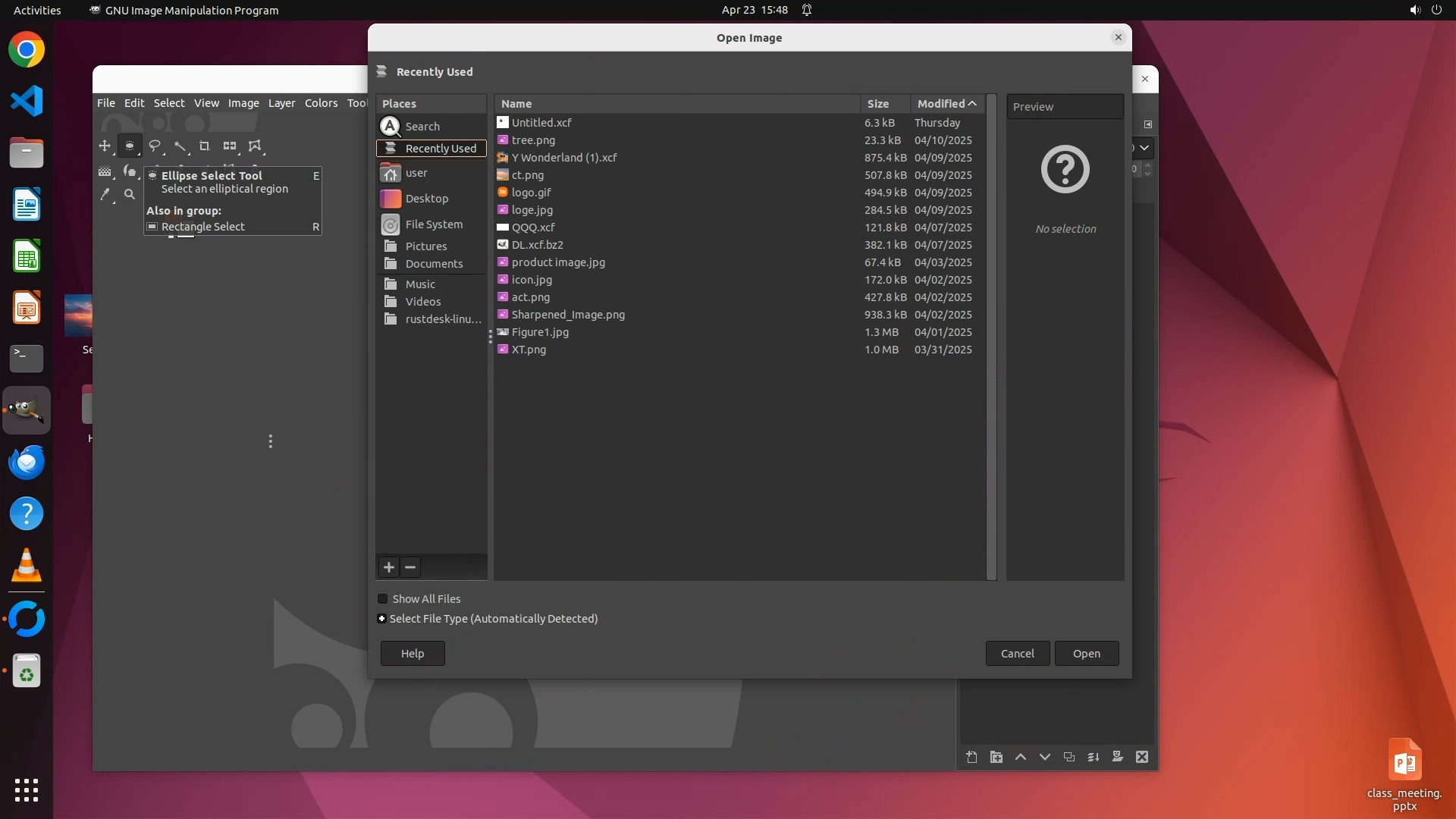Click the Help button in dialog
Screen dimensions: 1456x819
tap(413, 654)
